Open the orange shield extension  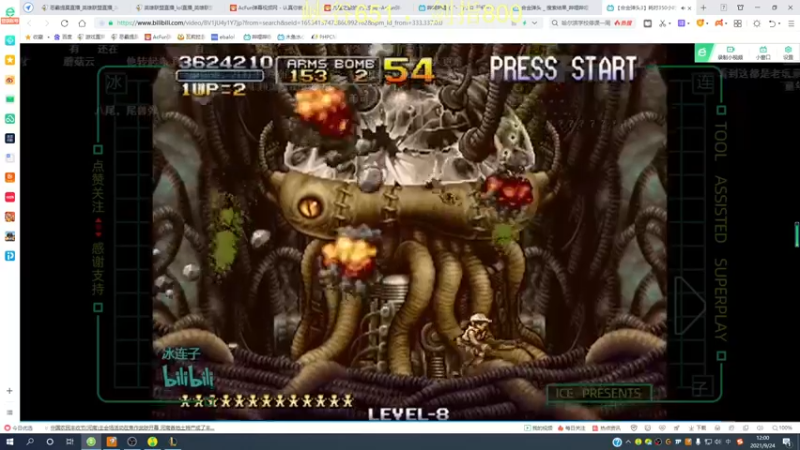pyautogui.click(x=700, y=23)
